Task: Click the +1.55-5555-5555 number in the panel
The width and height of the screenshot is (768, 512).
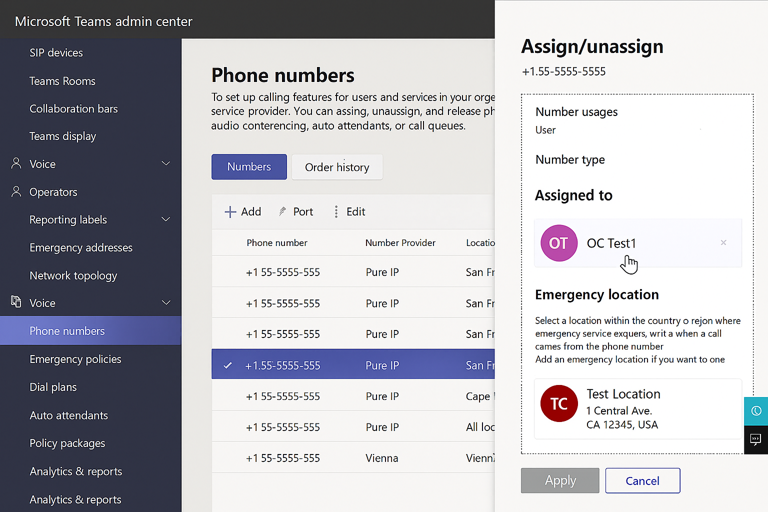Action: (563, 72)
